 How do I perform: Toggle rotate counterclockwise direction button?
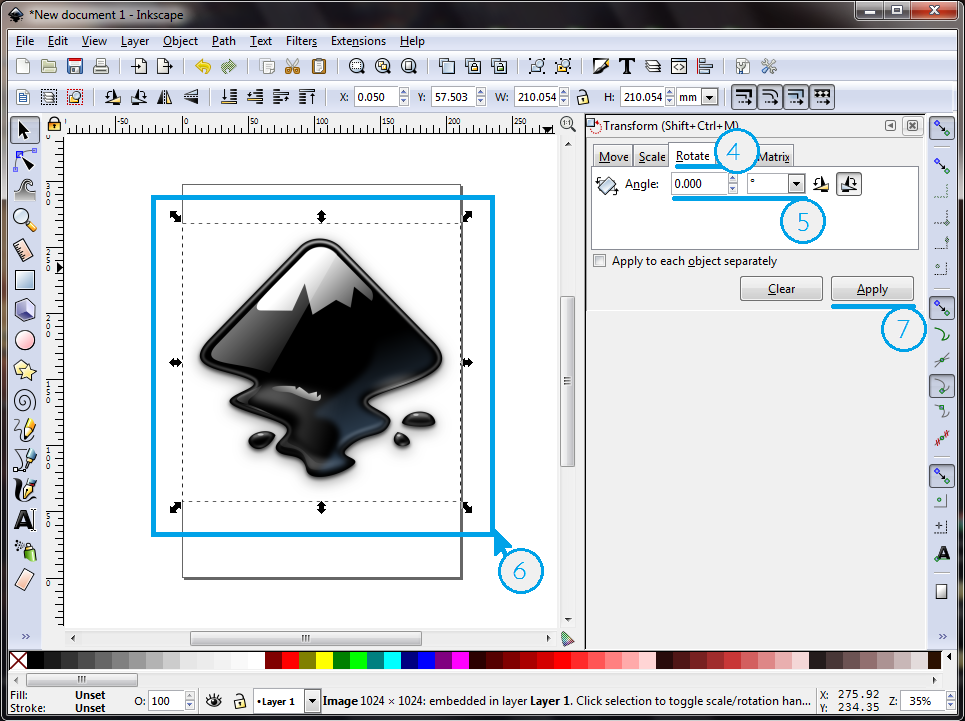click(820, 183)
